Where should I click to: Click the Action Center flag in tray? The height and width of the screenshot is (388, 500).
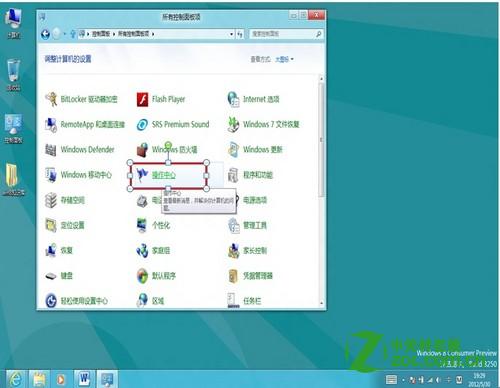click(x=413, y=380)
